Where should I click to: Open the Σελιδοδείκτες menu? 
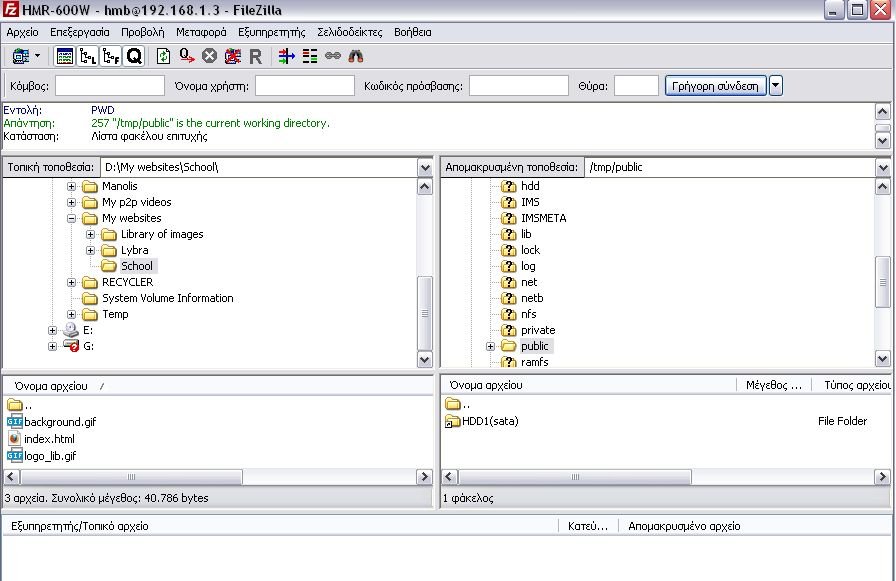(350, 32)
